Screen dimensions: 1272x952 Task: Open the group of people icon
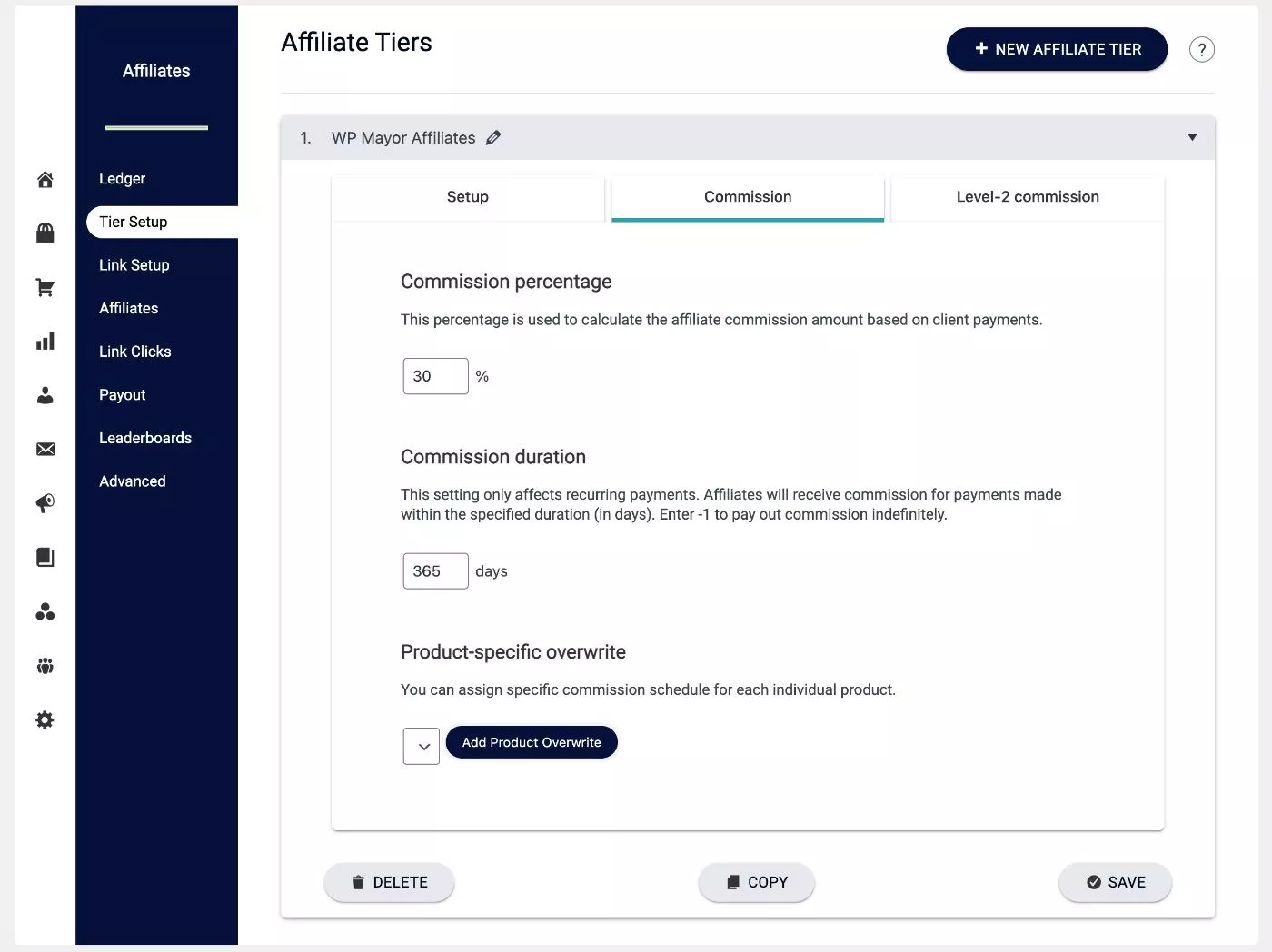(x=45, y=666)
